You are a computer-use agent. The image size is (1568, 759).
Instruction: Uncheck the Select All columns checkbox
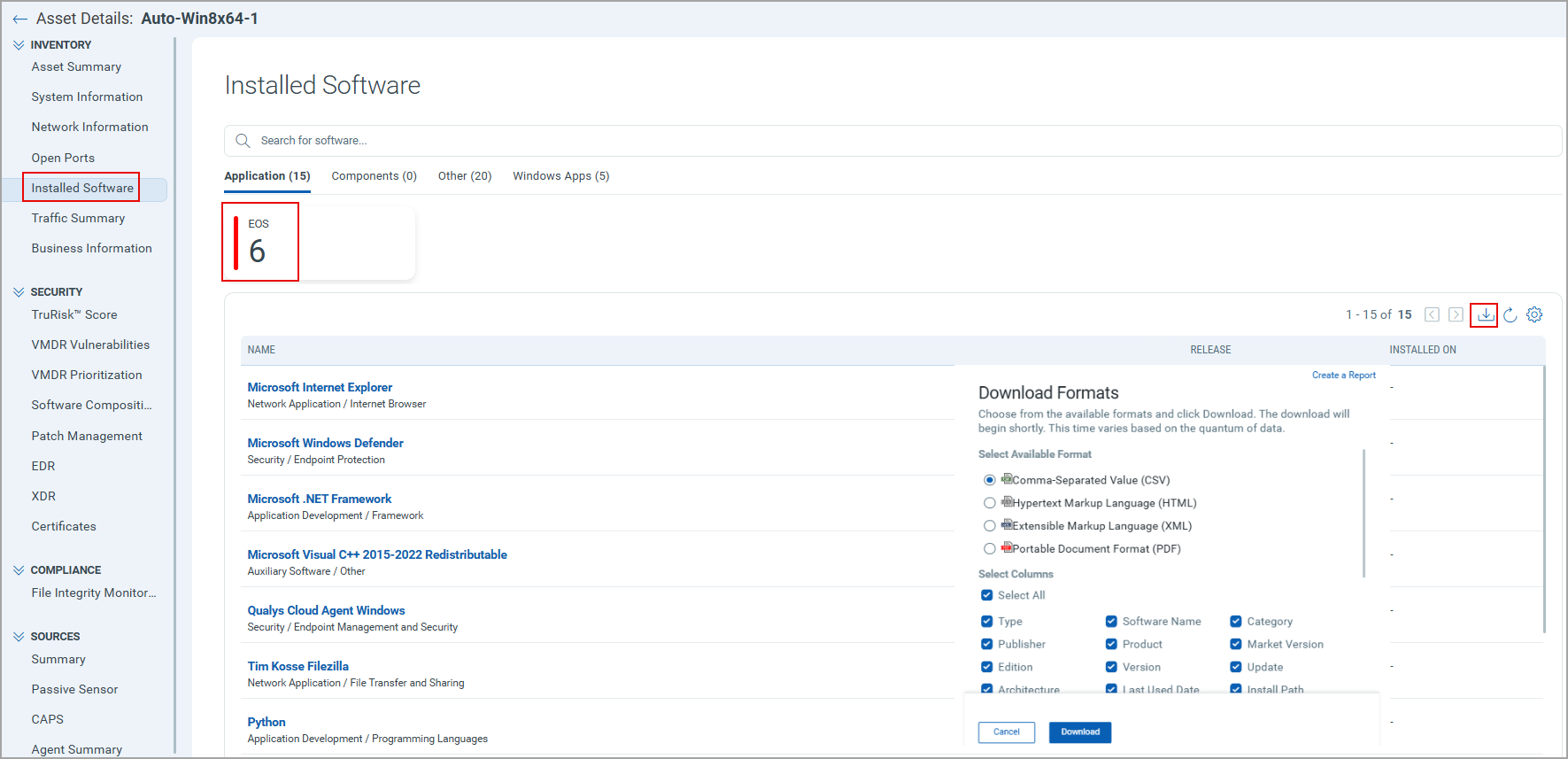click(x=986, y=595)
